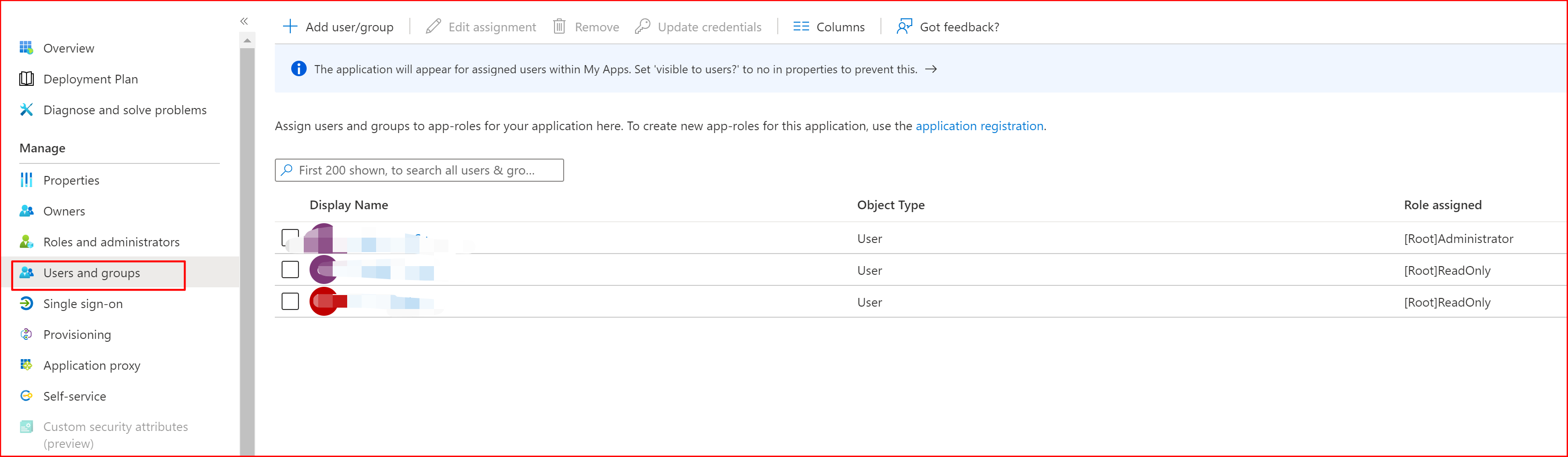Select checkbox for the Administrator user row
The height and width of the screenshot is (457, 1568).
click(290, 237)
